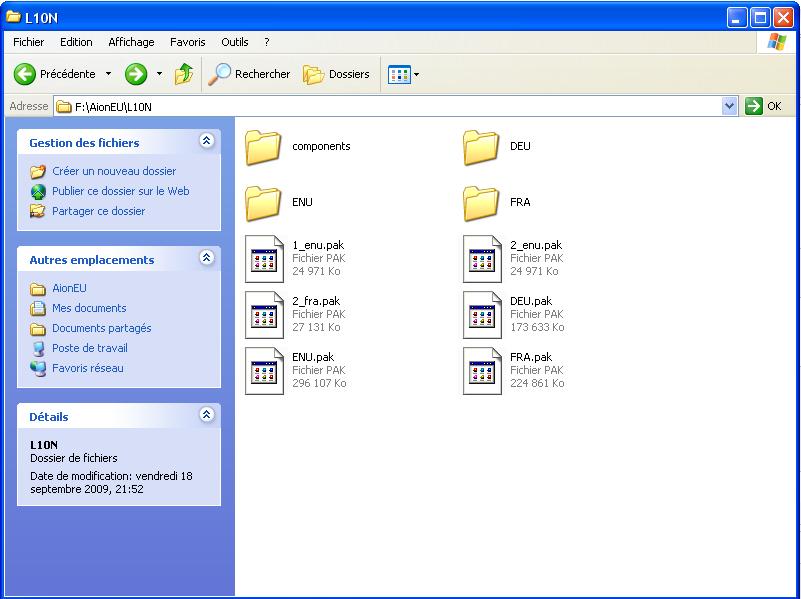Go to AionEU link in sidebar

pyautogui.click(x=69, y=288)
